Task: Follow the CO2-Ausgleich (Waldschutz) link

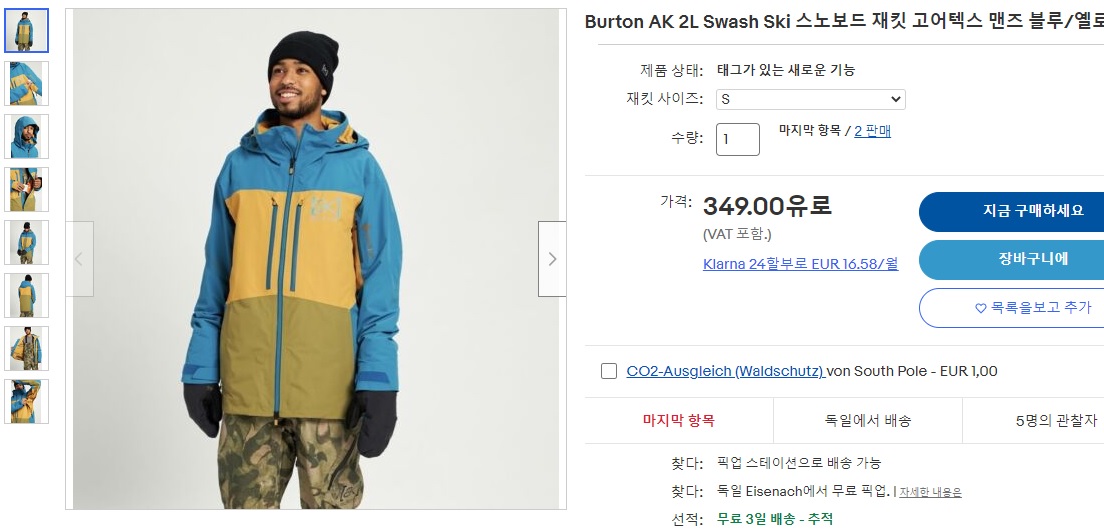Action: tap(725, 371)
